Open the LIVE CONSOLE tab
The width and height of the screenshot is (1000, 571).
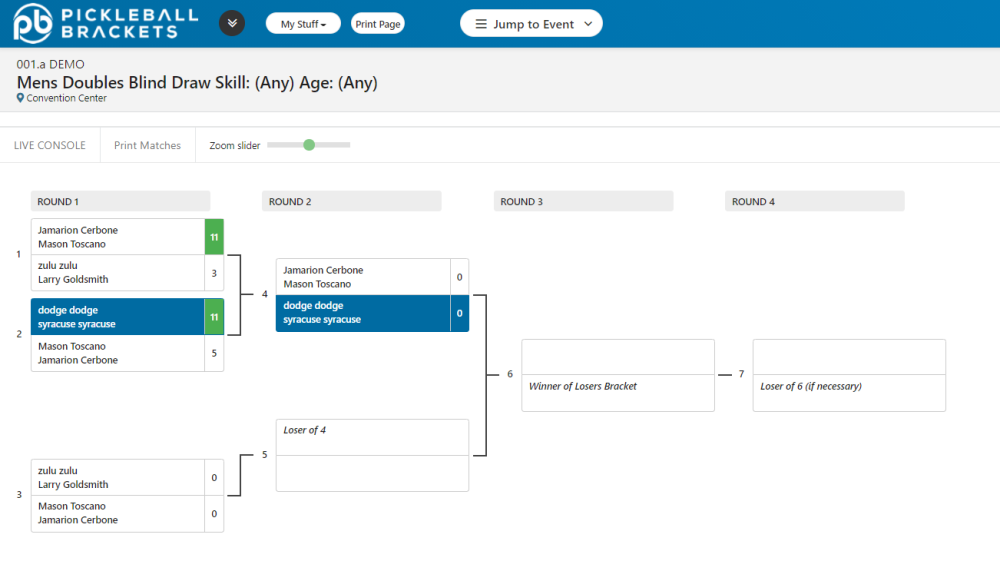tap(50, 145)
